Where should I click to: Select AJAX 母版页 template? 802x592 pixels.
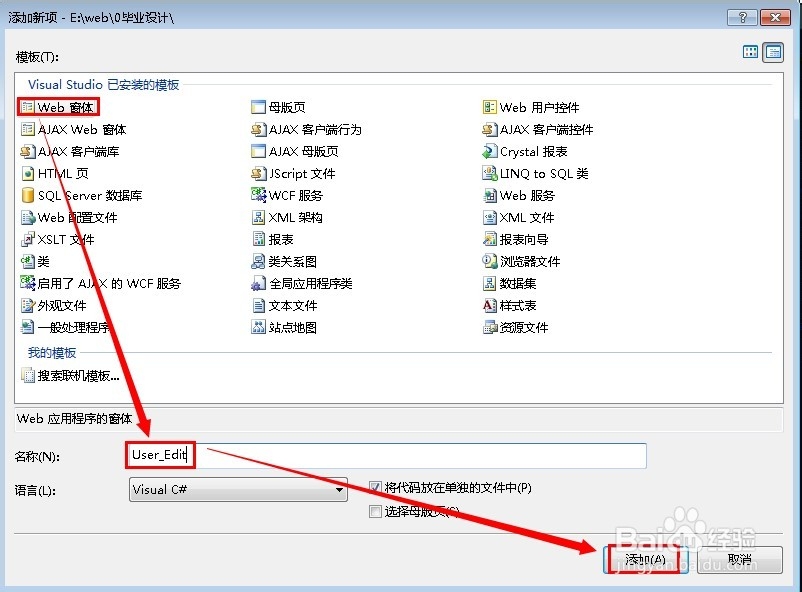click(x=295, y=151)
